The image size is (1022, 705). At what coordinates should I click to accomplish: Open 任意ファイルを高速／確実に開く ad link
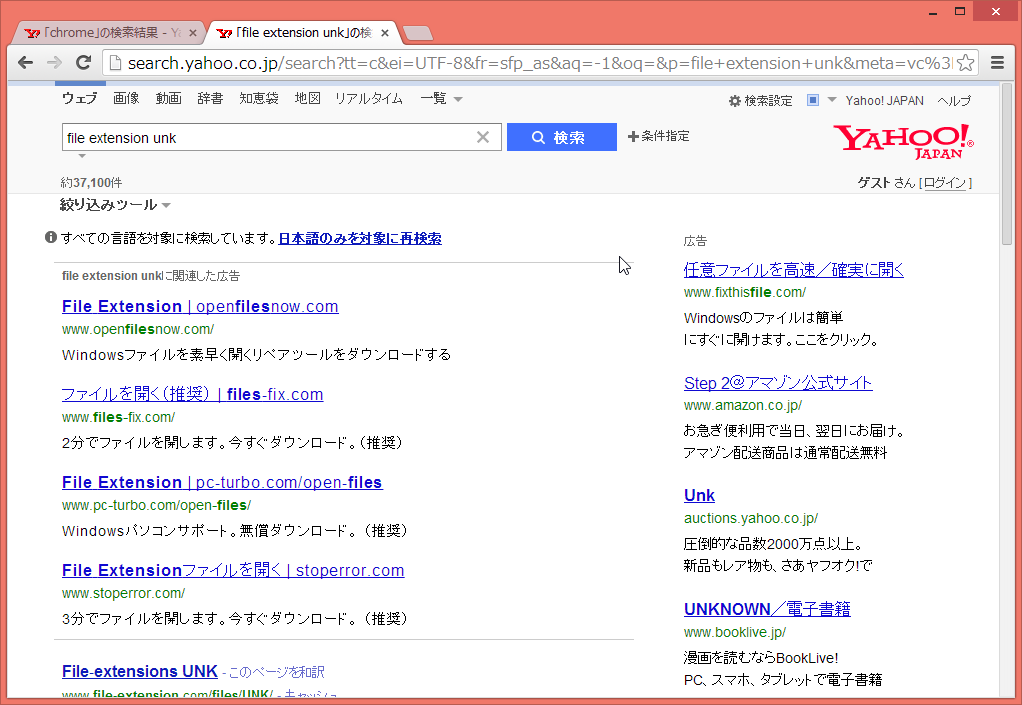point(794,270)
